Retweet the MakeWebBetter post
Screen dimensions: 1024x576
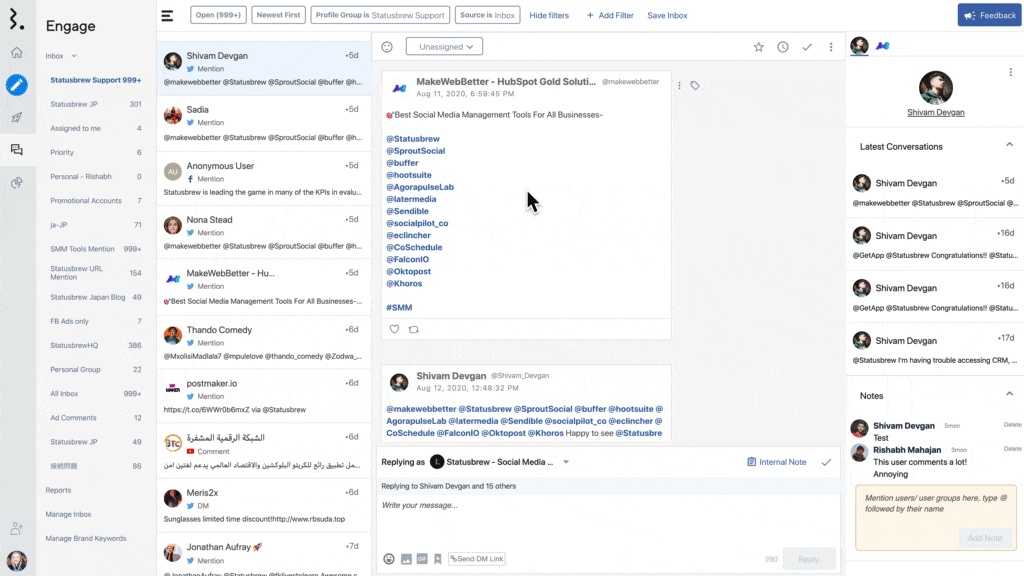[x=414, y=329]
